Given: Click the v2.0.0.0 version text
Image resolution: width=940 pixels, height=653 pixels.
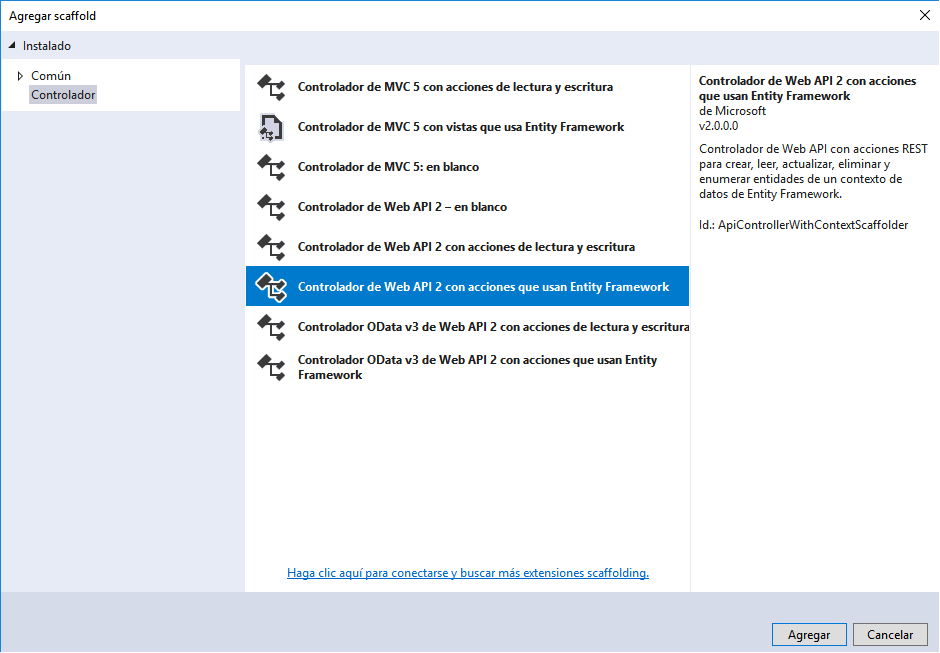Looking at the screenshot, I should pos(718,126).
